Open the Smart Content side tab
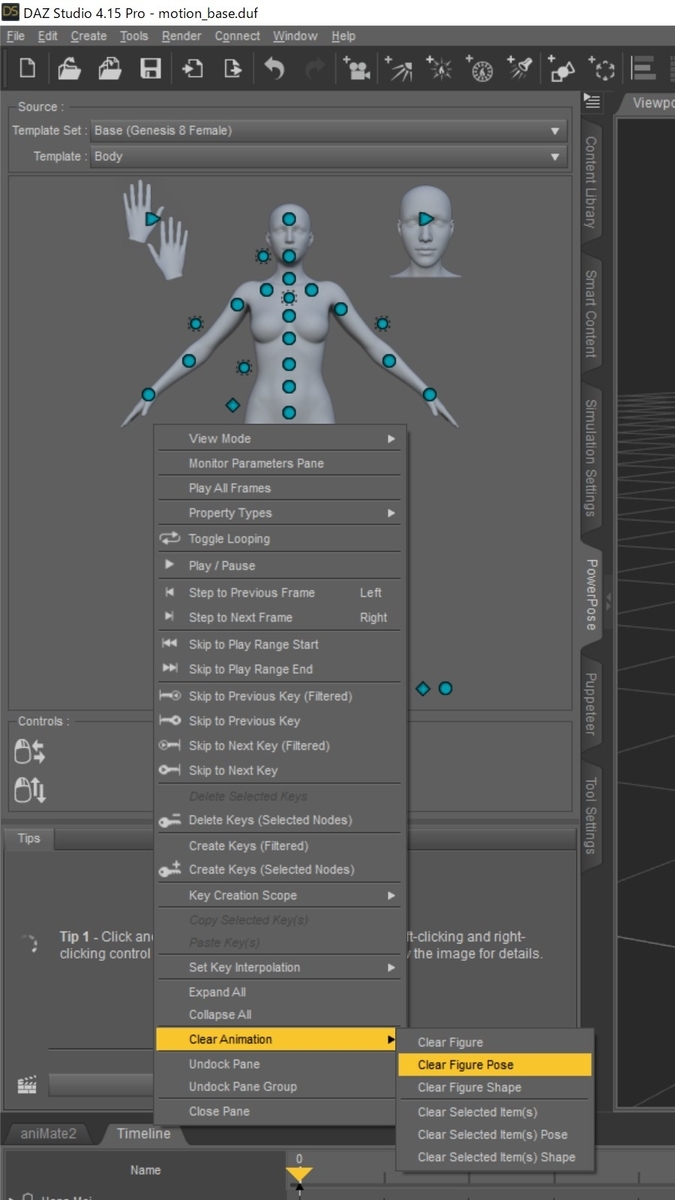Screen dimensions: 675x1200 point(591,315)
